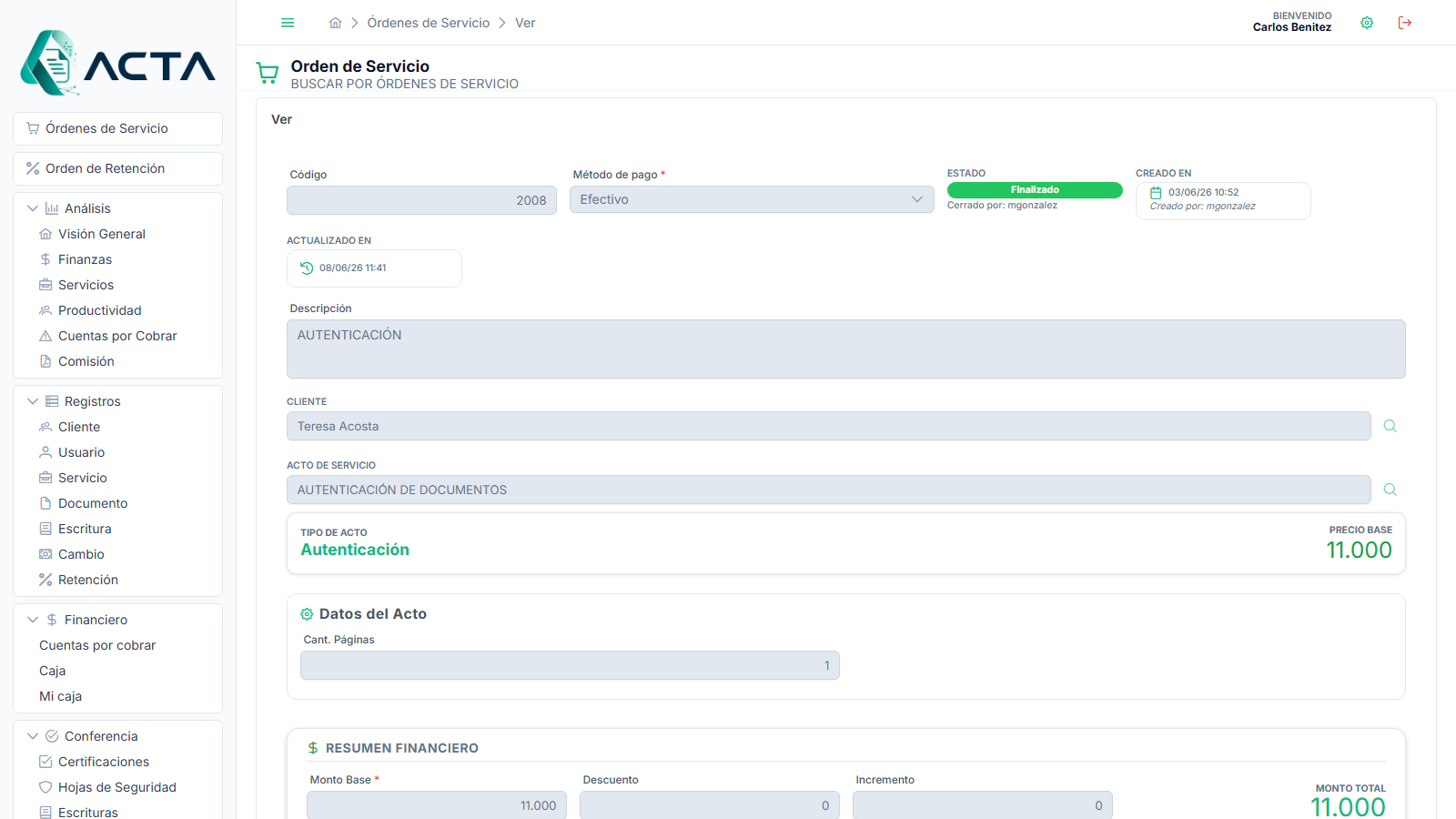
Task: Open Hojas de Seguridad in sidebar
Action: (x=117, y=787)
